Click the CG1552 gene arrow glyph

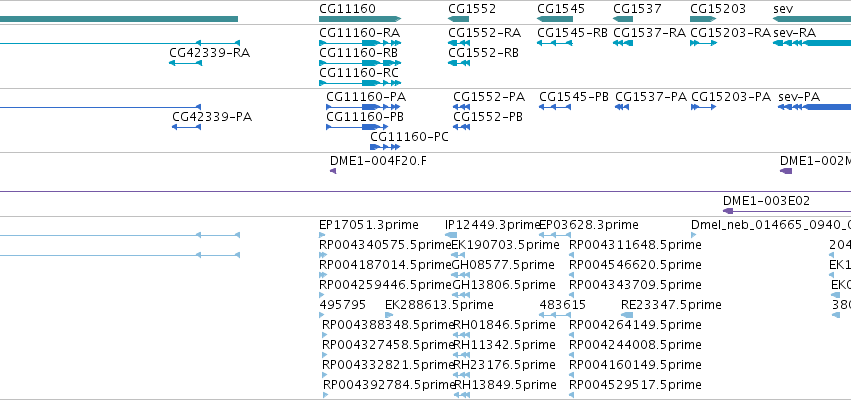(x=459, y=19)
